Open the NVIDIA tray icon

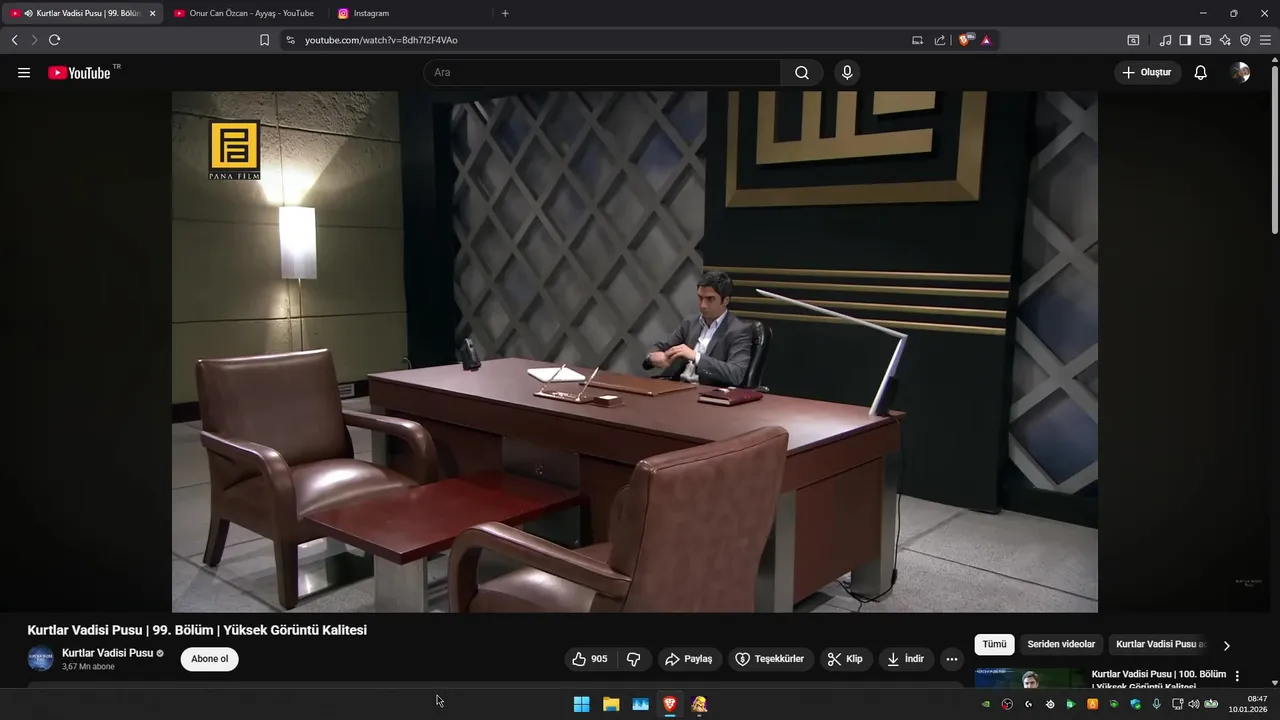tap(986, 704)
